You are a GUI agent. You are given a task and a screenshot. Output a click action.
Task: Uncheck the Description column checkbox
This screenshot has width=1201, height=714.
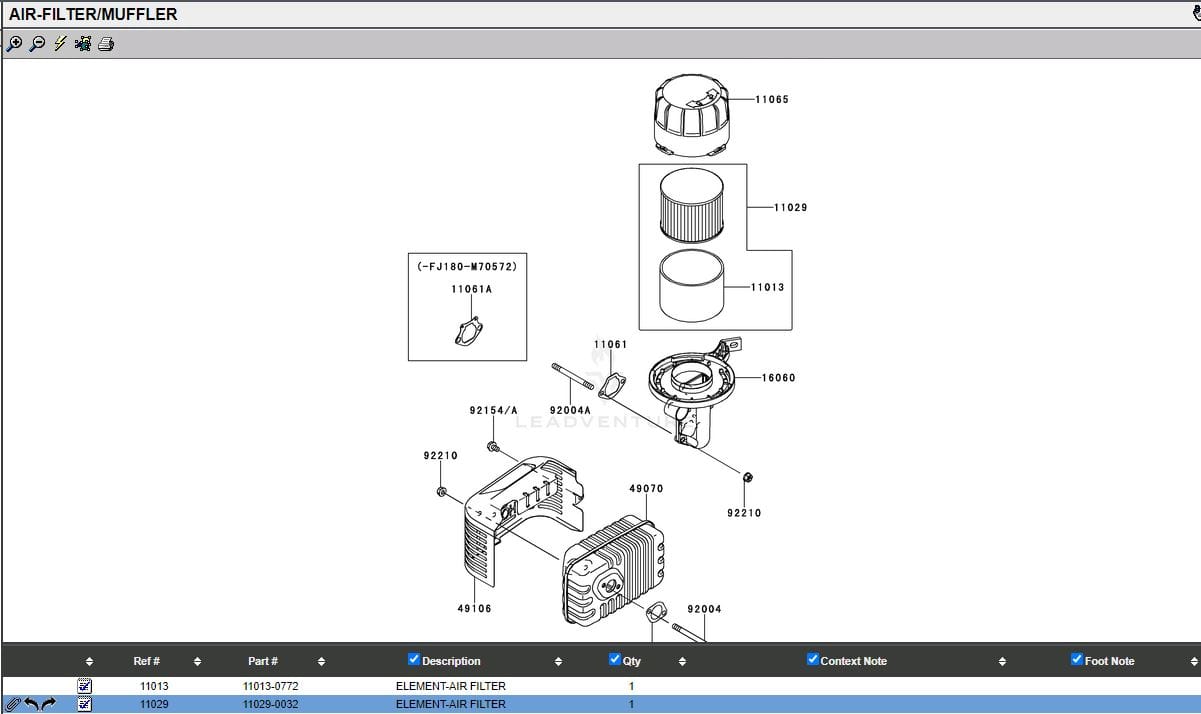(x=414, y=659)
